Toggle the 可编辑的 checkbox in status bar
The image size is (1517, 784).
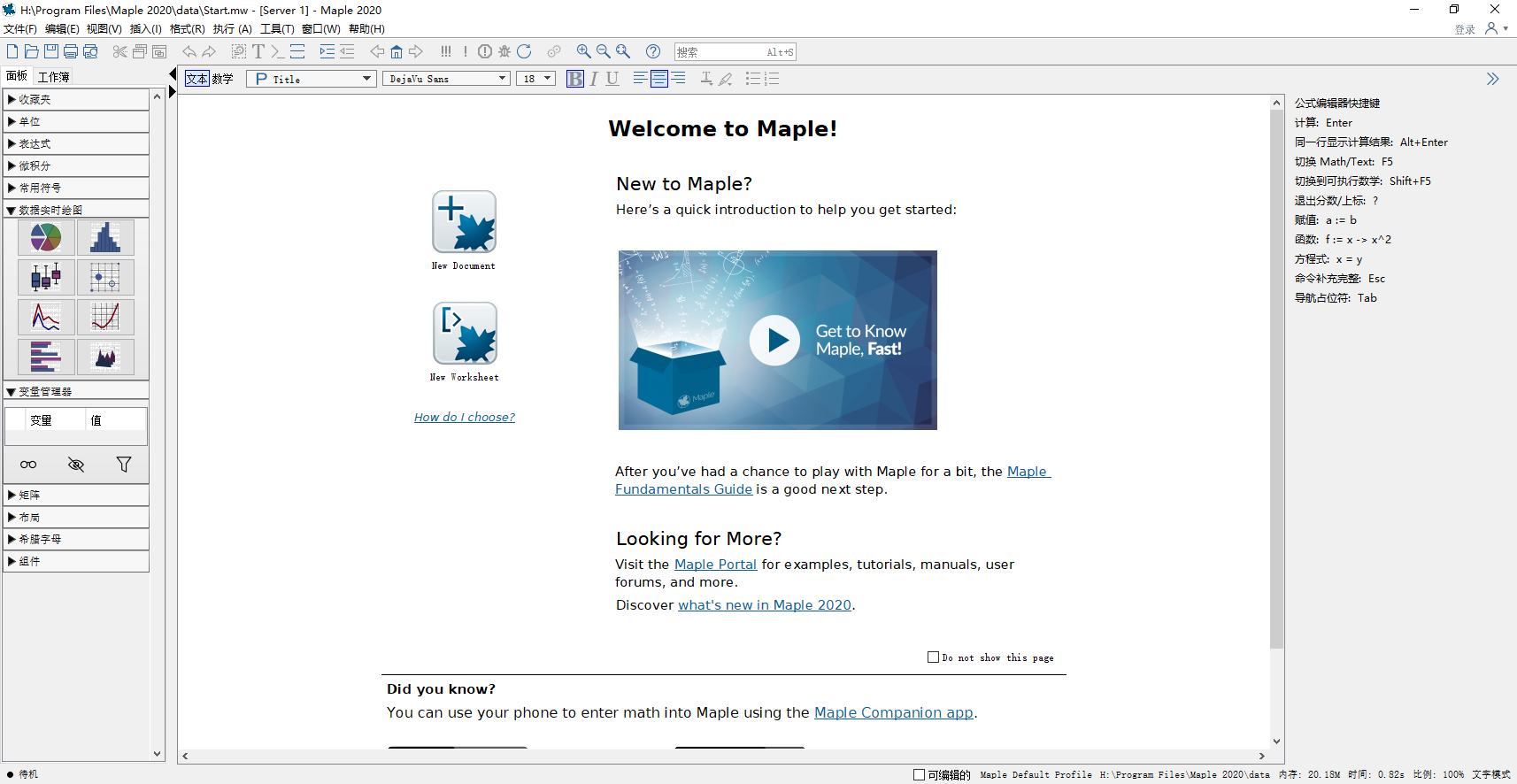(x=919, y=775)
